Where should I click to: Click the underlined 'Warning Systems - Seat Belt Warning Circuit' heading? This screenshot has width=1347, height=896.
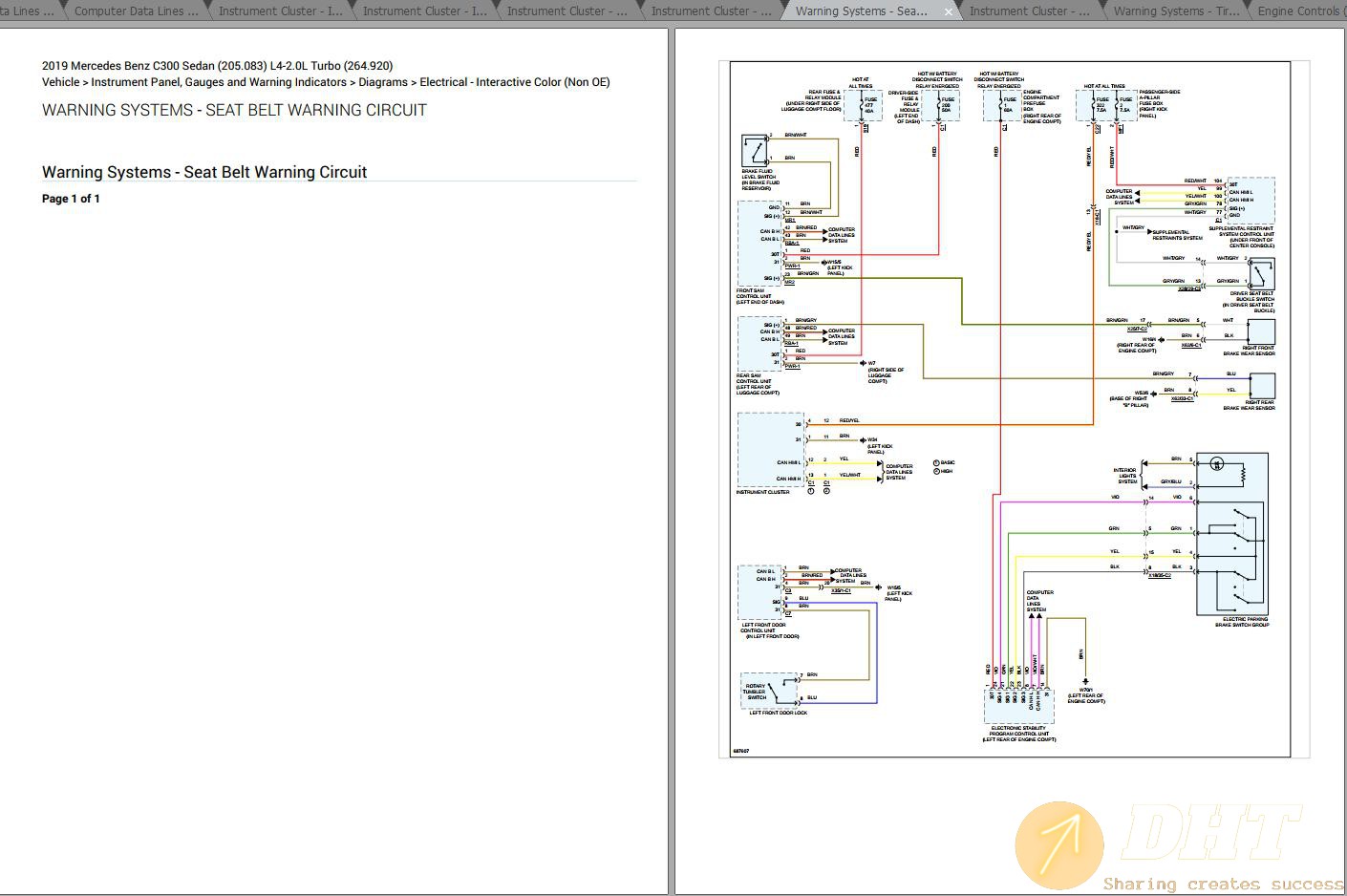coord(204,172)
